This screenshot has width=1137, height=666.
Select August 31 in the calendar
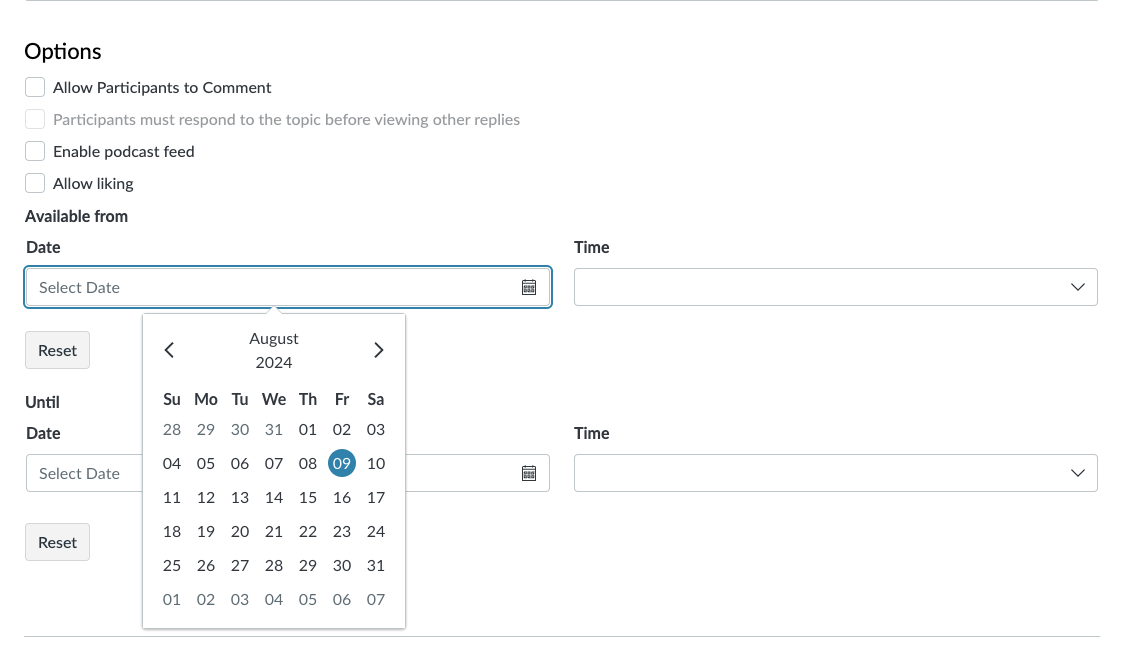pyautogui.click(x=376, y=566)
